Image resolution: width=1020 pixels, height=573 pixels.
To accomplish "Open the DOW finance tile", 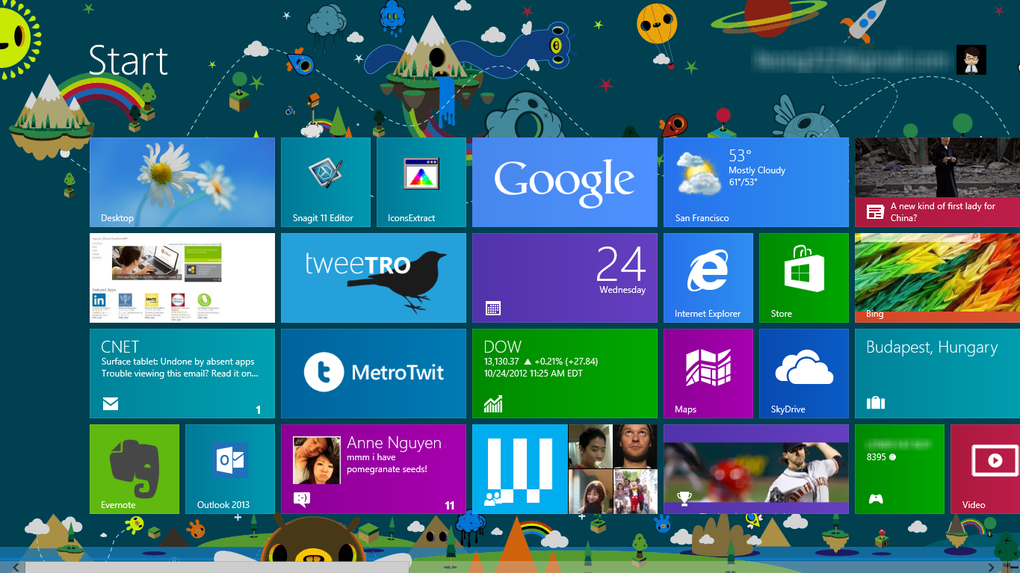I will pyautogui.click(x=565, y=373).
